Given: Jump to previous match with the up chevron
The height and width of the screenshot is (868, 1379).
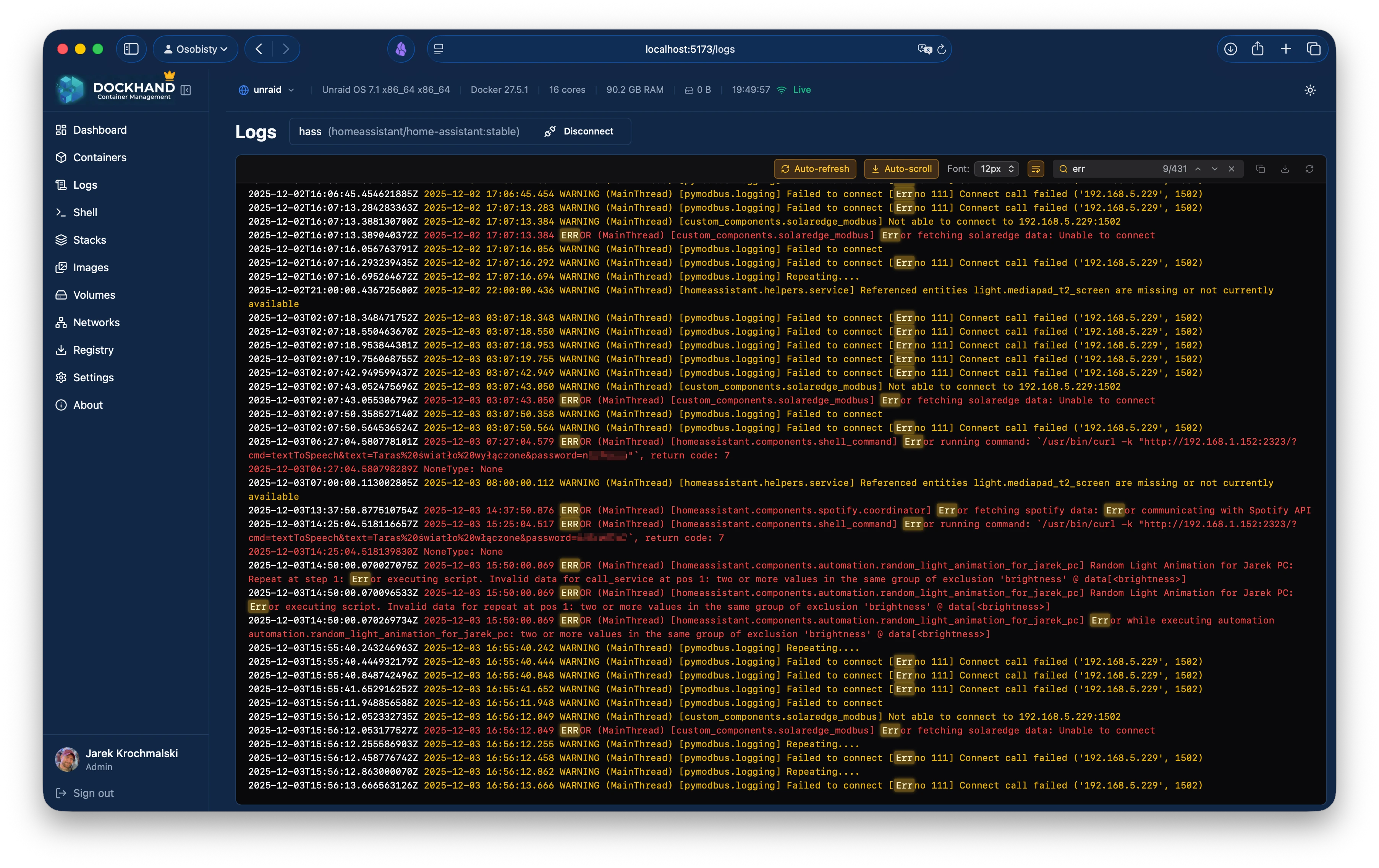Looking at the screenshot, I should [1199, 169].
